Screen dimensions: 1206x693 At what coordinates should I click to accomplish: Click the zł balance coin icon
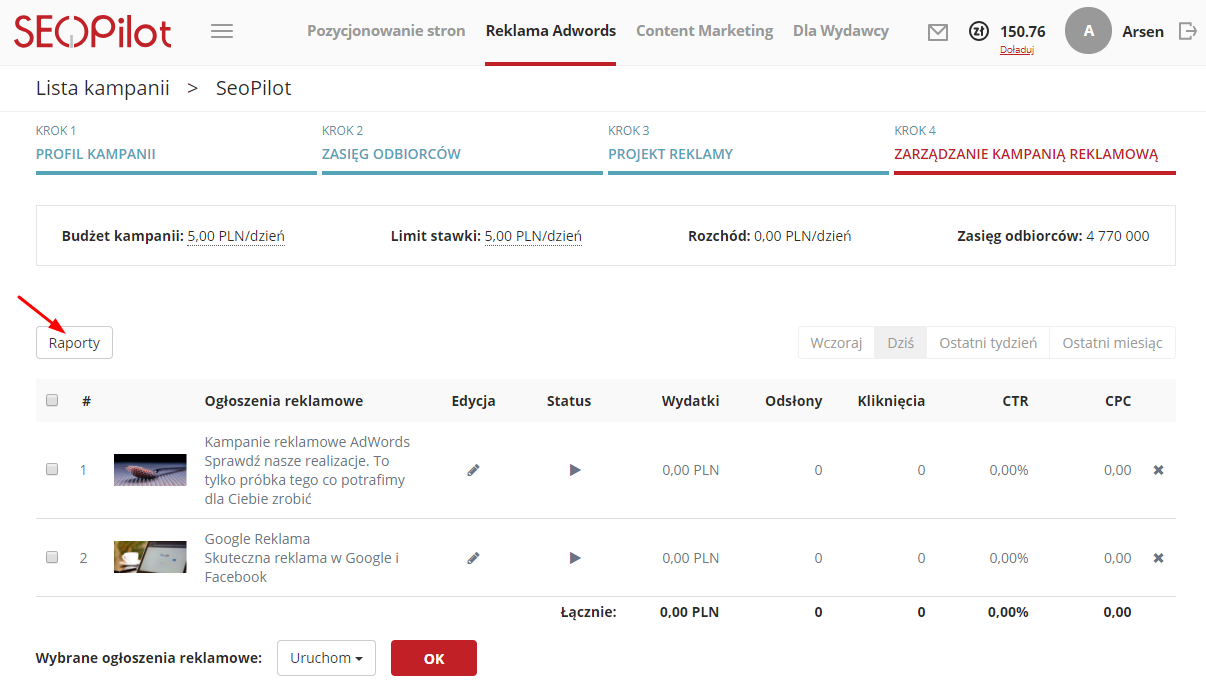pos(979,32)
